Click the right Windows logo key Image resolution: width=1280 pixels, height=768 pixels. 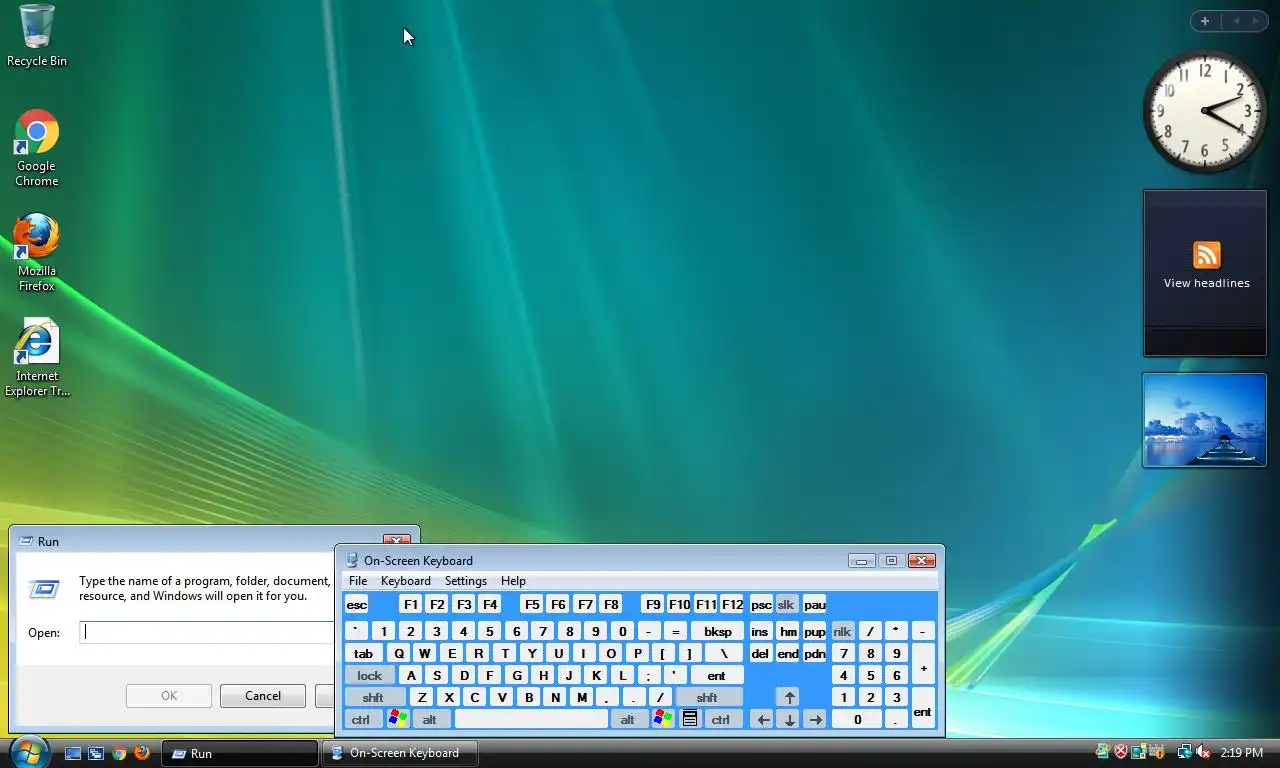[662, 719]
